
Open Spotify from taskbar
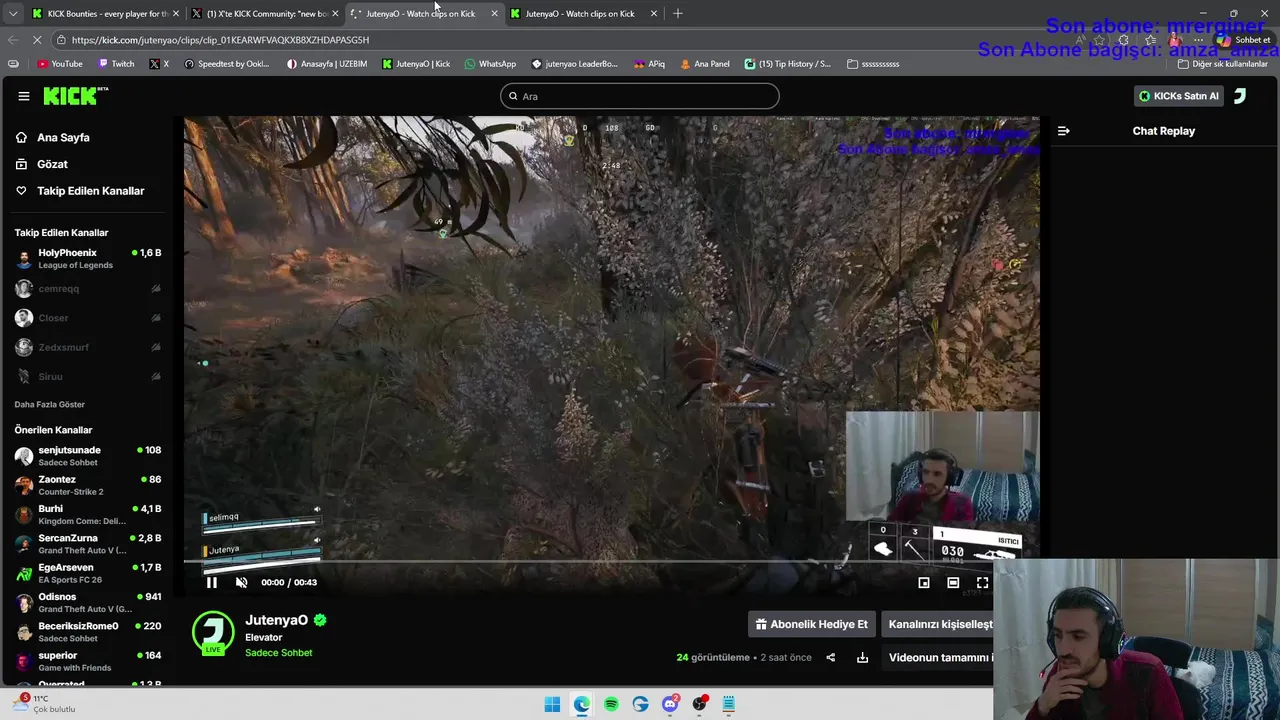[611, 704]
